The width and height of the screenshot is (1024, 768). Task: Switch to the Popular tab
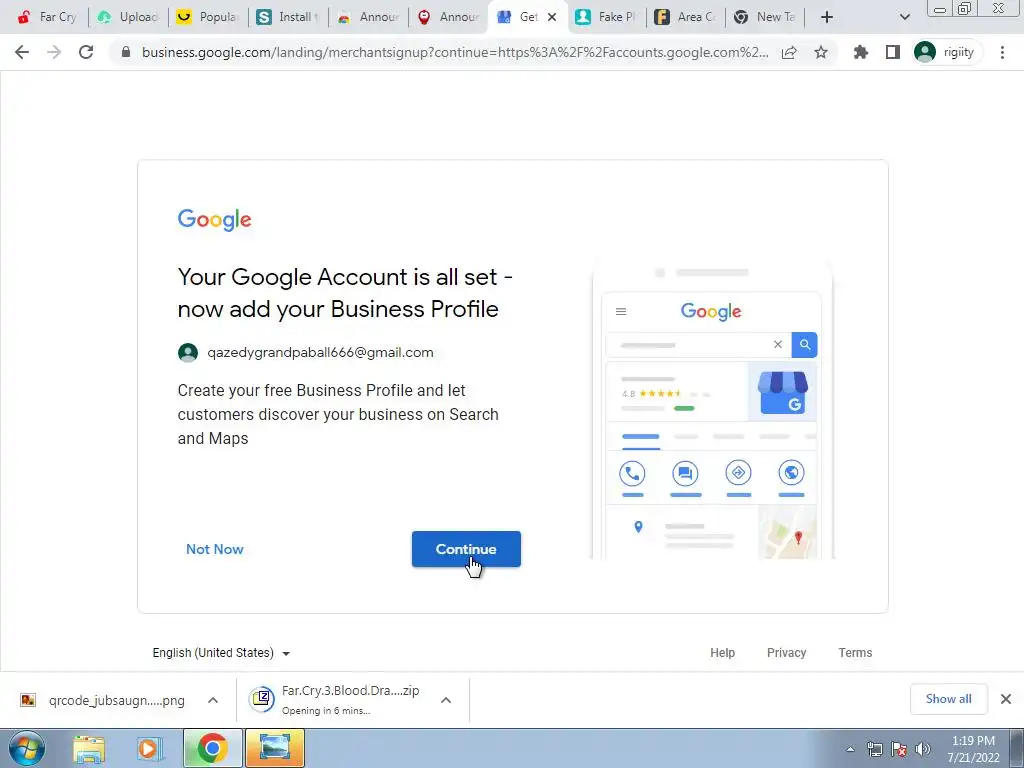tap(208, 17)
